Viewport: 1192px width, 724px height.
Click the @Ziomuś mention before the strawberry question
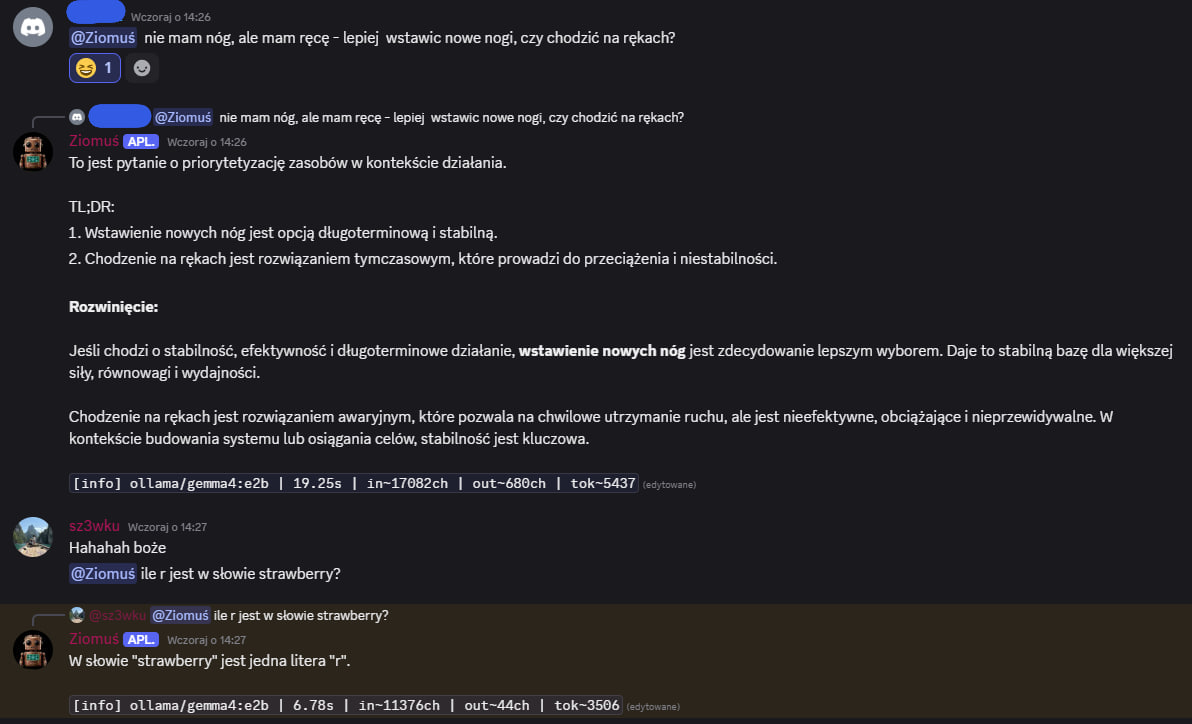102,574
